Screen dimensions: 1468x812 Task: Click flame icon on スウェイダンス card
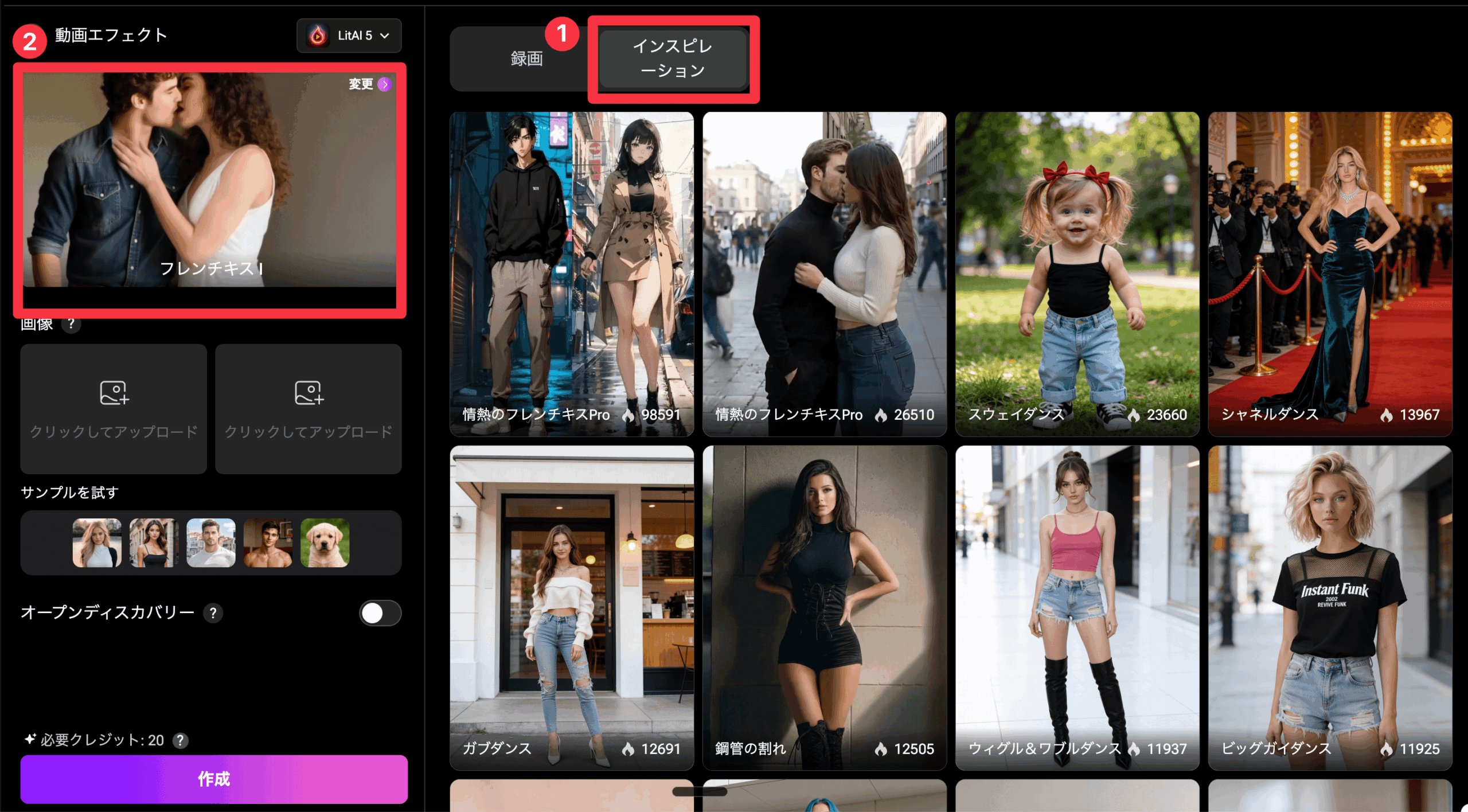pyautogui.click(x=1134, y=415)
